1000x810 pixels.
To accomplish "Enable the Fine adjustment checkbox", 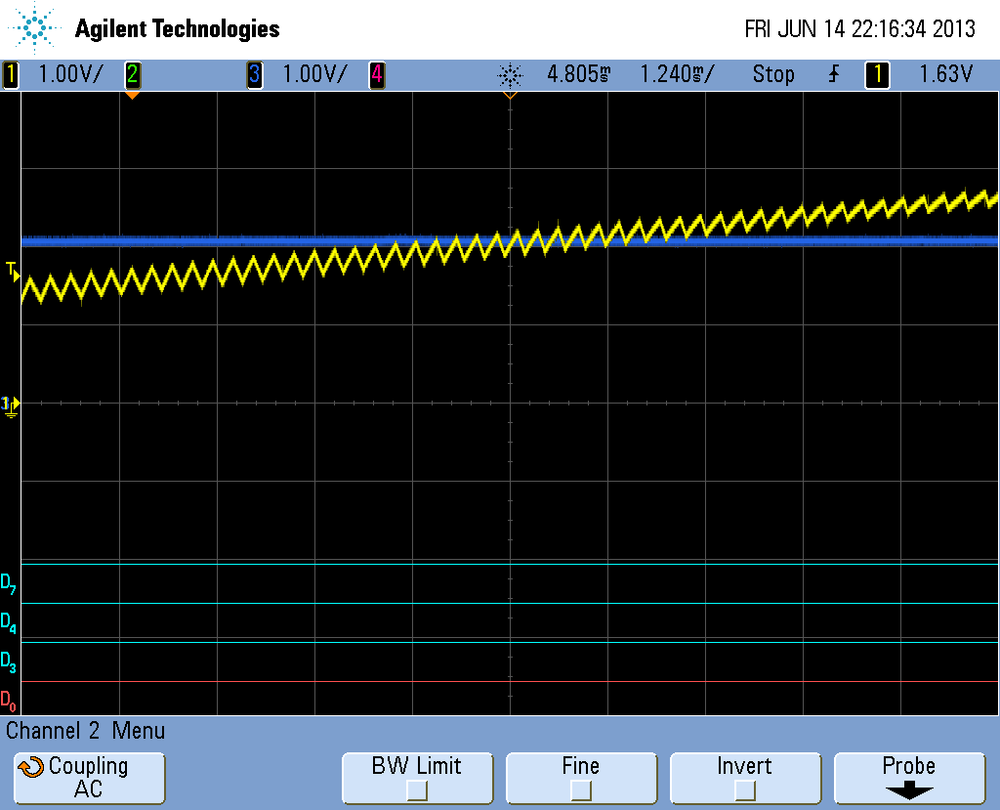I will pyautogui.click(x=580, y=791).
